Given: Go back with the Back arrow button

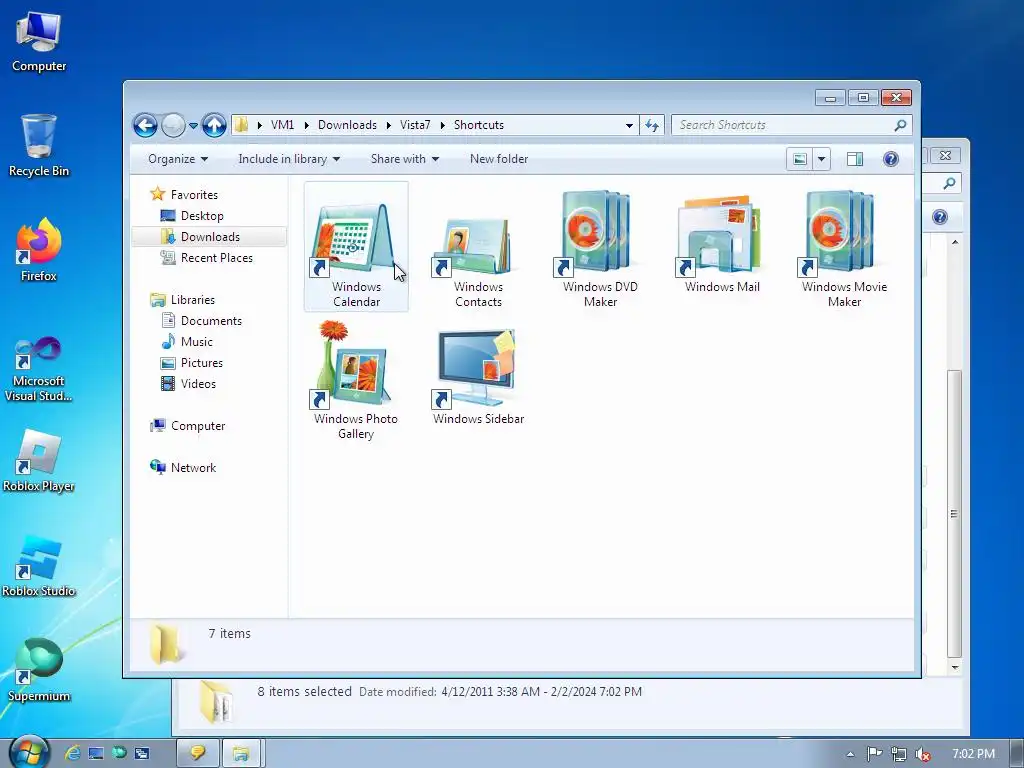Looking at the screenshot, I should (x=145, y=125).
